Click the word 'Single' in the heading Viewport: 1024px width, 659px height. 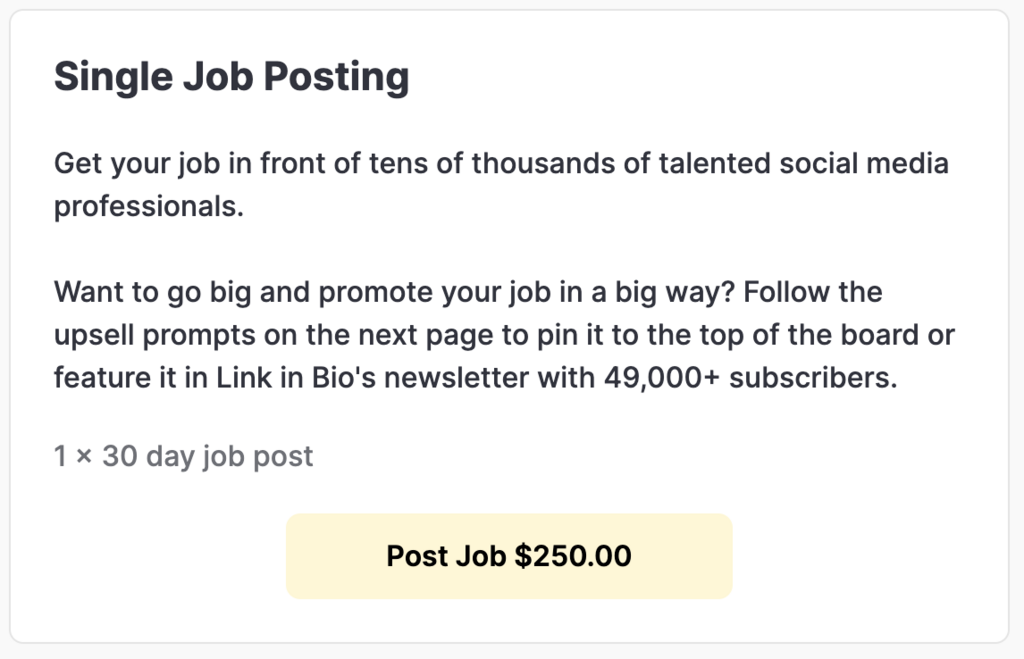pyautogui.click(x=113, y=77)
